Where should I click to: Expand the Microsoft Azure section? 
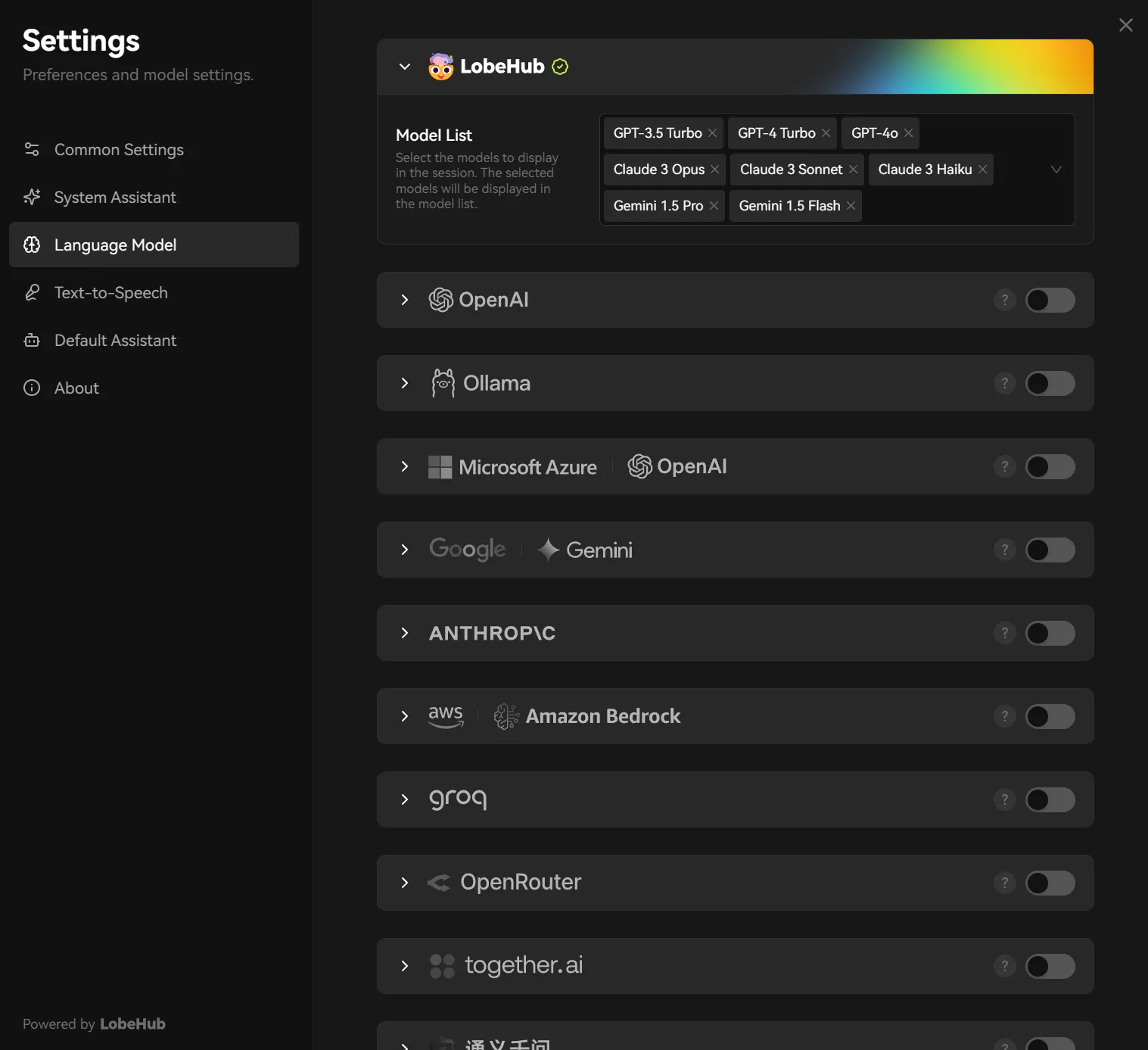click(x=405, y=466)
